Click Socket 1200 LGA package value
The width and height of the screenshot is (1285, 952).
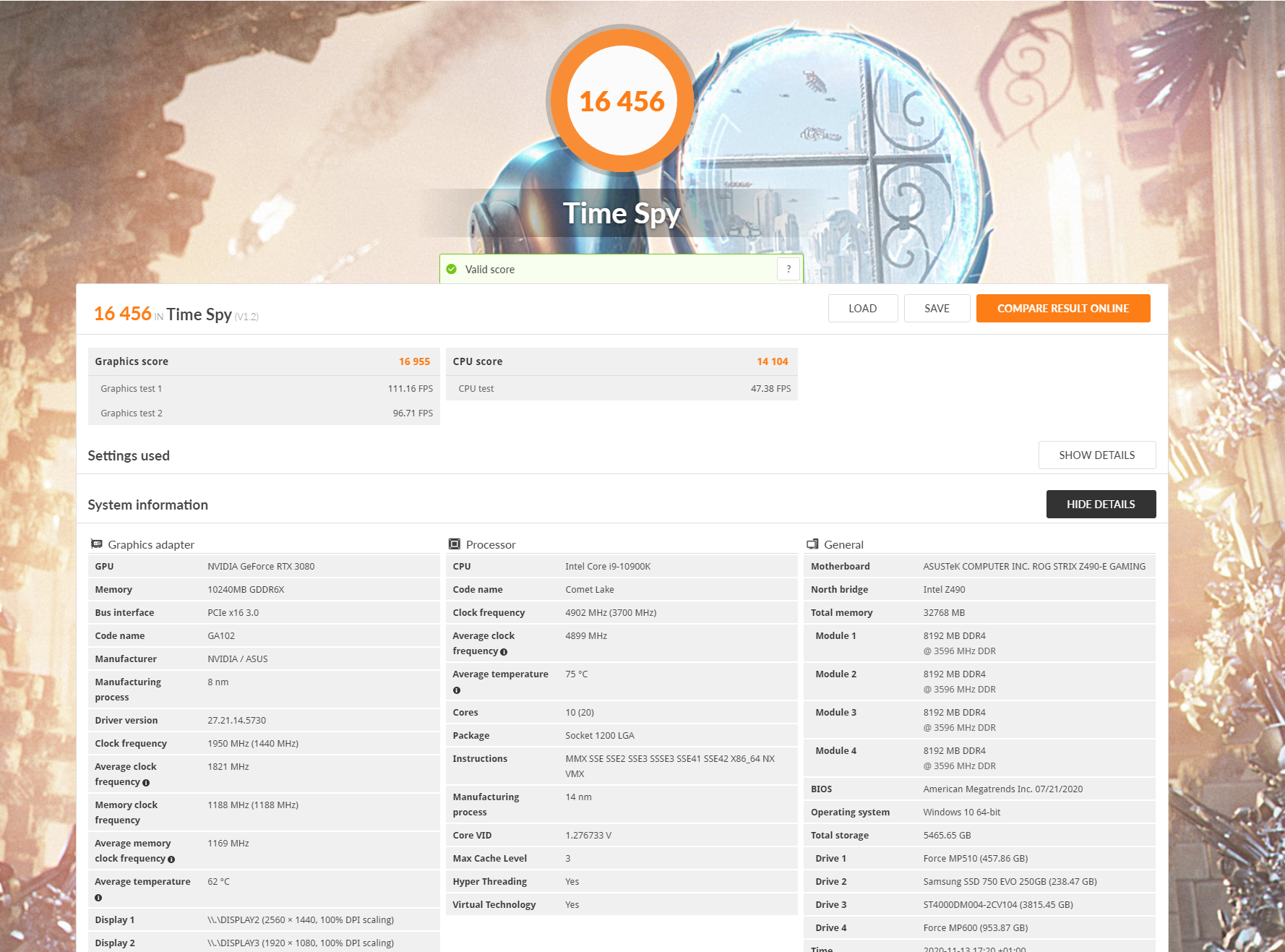point(600,736)
